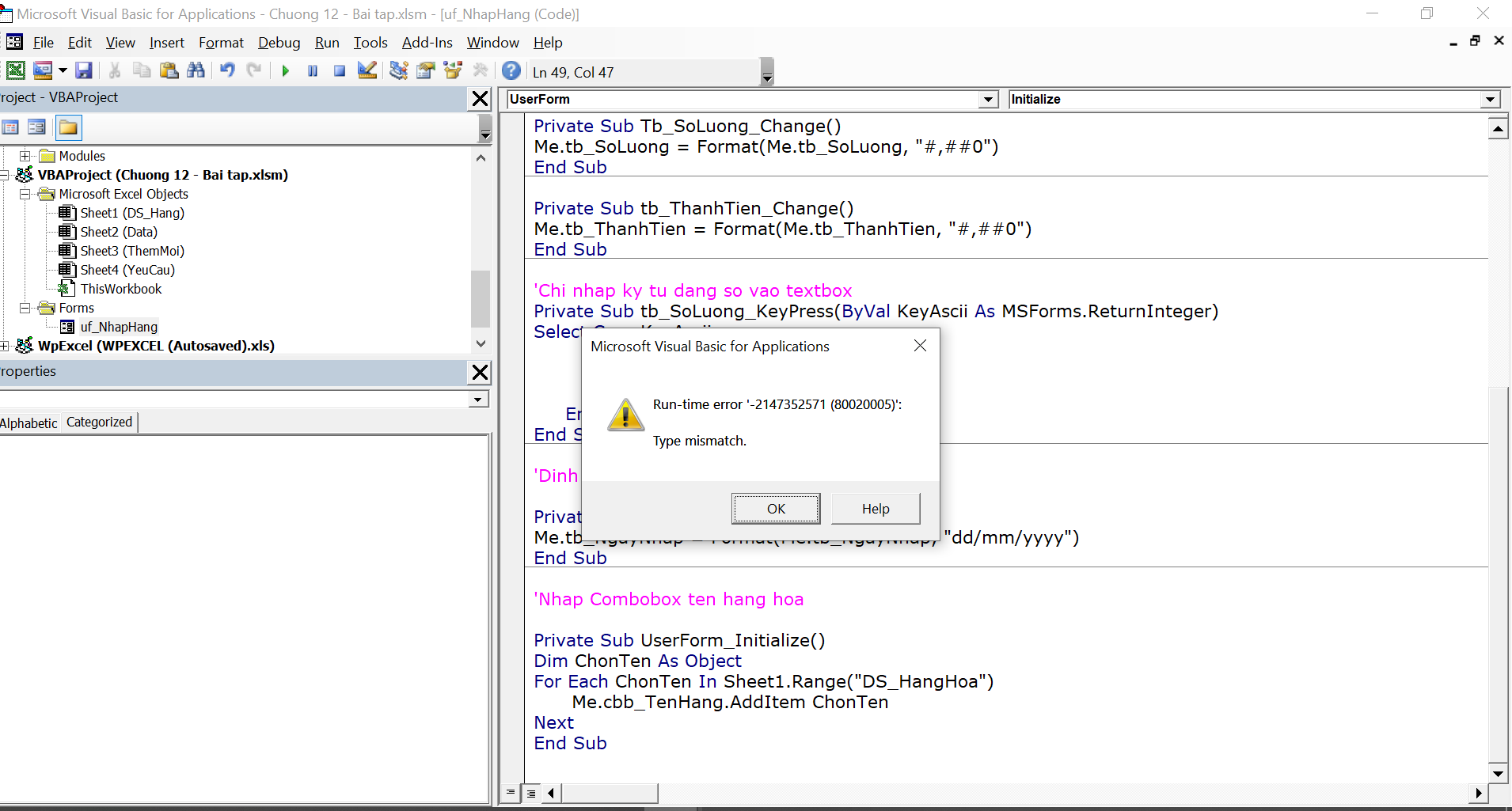Open the UserForm object dropdown
Image resolution: width=1512 pixels, height=811 pixels.
click(988, 100)
